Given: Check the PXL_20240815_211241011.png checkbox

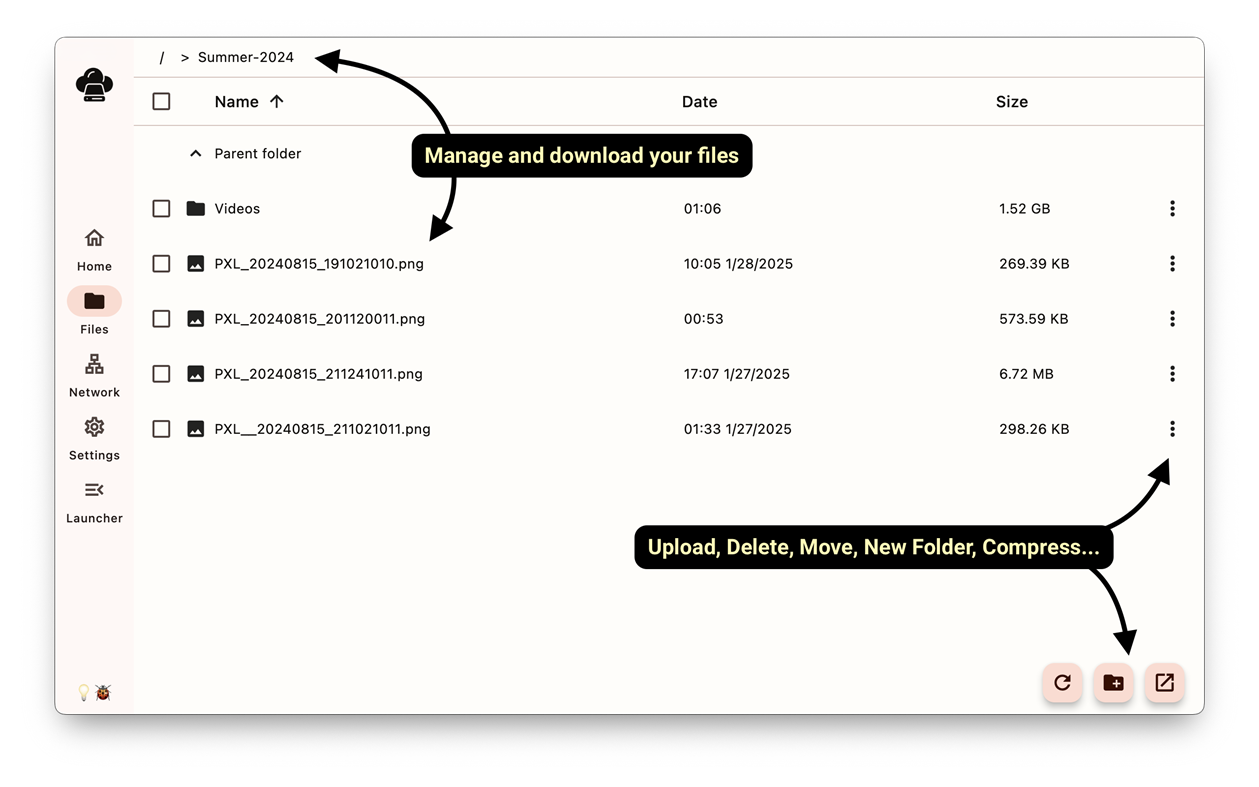Looking at the screenshot, I should tap(161, 373).
